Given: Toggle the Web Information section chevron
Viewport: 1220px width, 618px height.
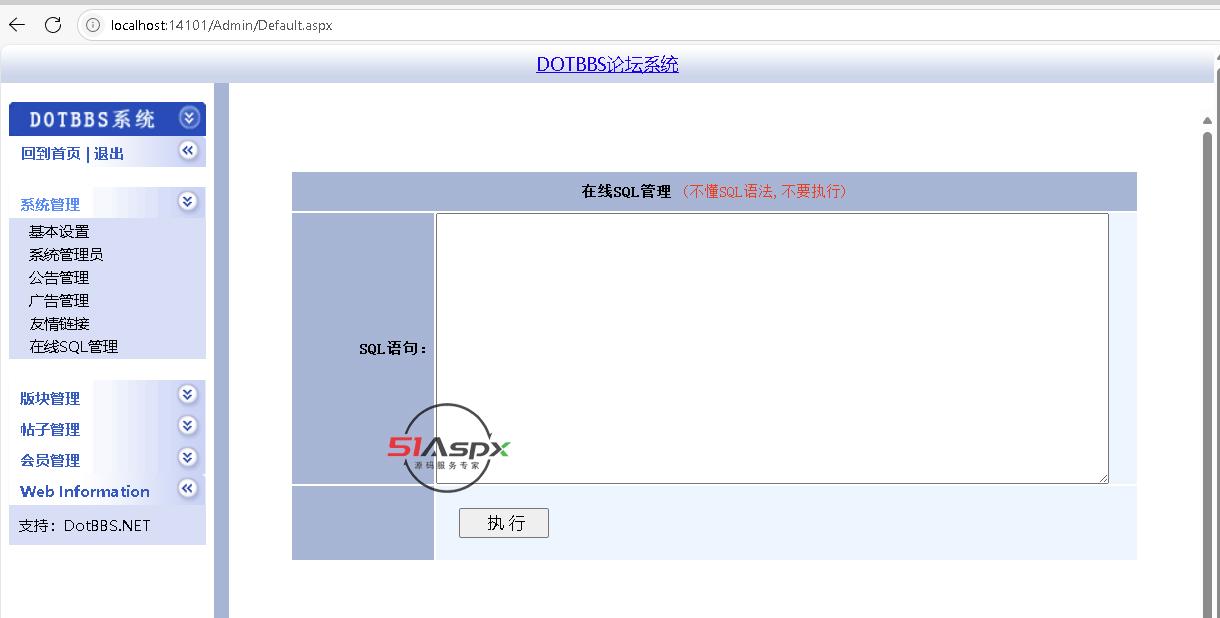Looking at the screenshot, I should 187,488.
